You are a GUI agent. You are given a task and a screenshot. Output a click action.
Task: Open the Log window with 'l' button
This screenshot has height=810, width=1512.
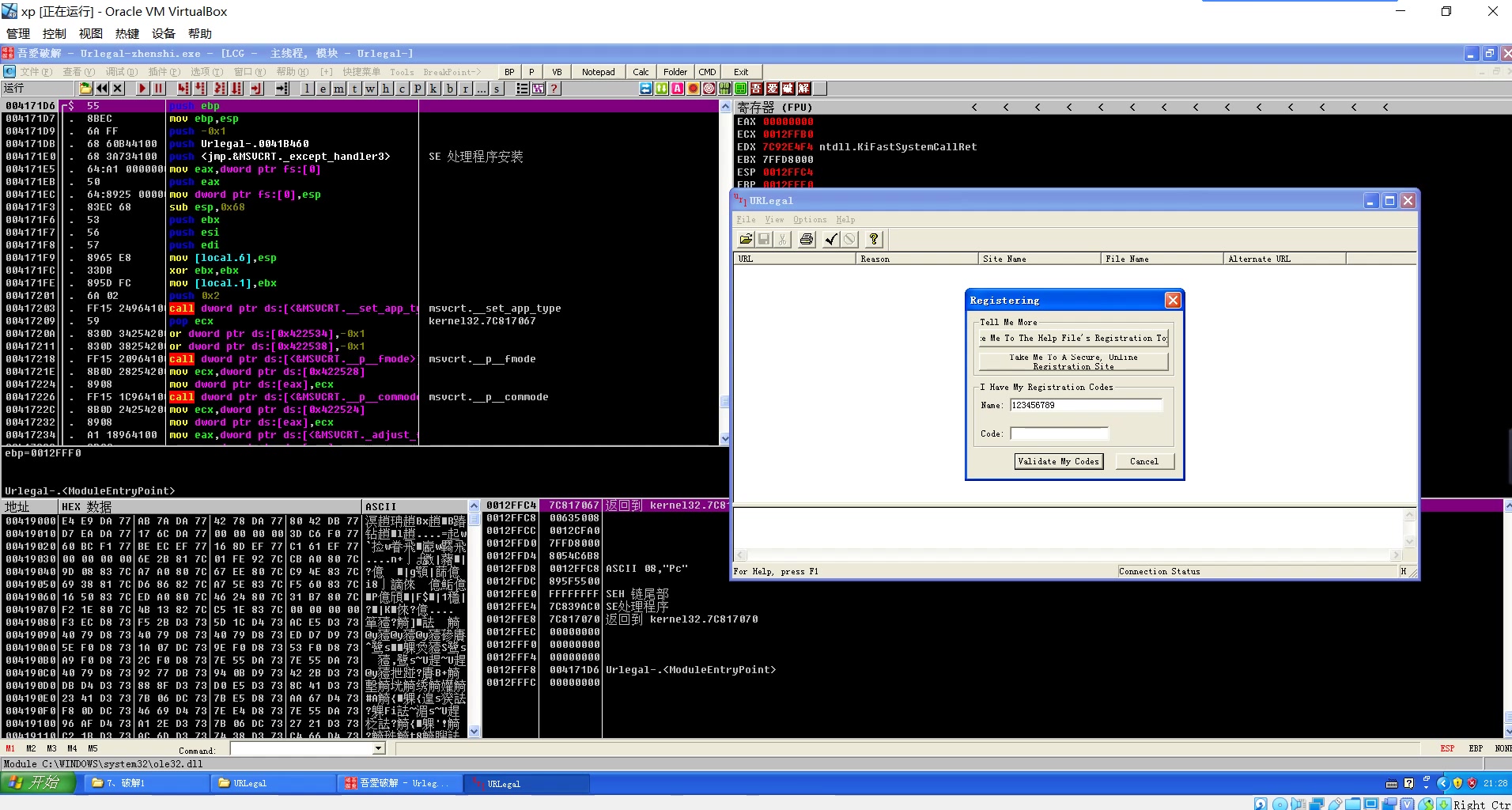pos(308,89)
